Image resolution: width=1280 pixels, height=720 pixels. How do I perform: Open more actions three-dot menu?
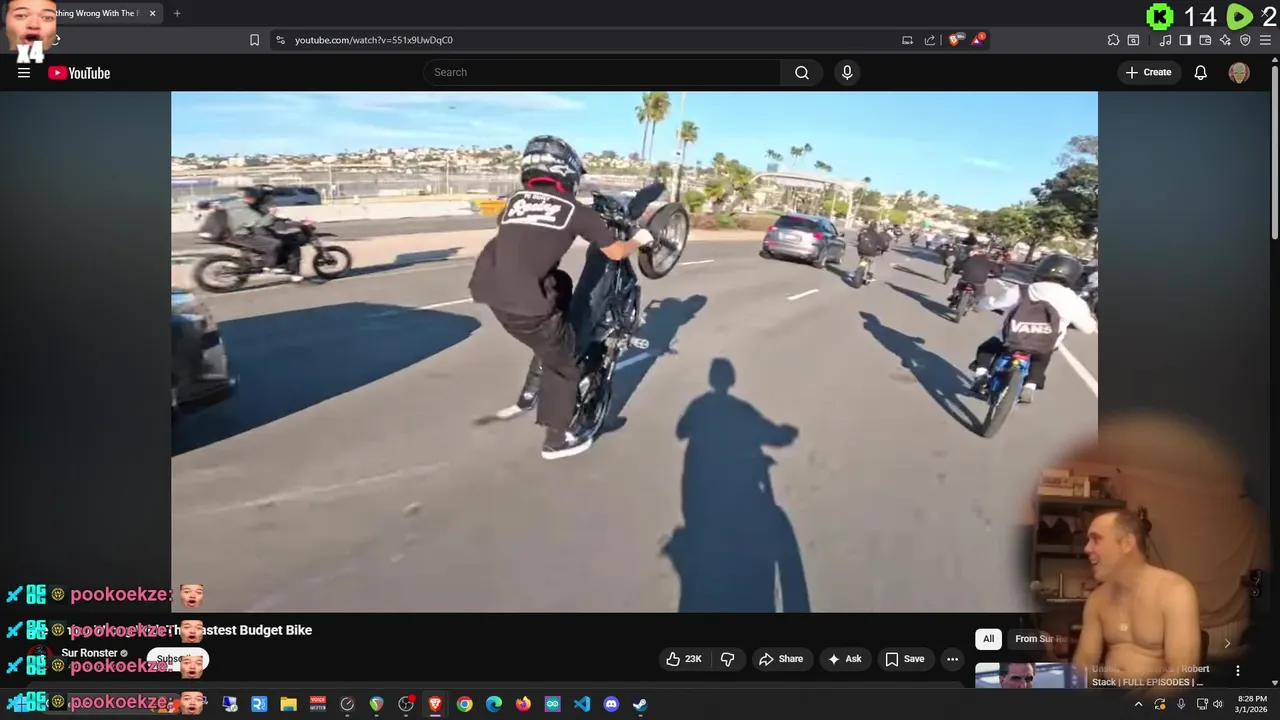[952, 659]
